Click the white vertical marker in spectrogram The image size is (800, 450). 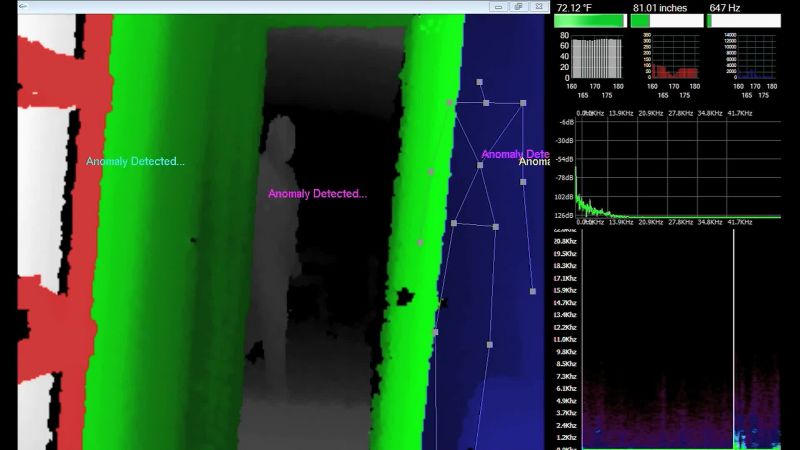tap(734, 339)
